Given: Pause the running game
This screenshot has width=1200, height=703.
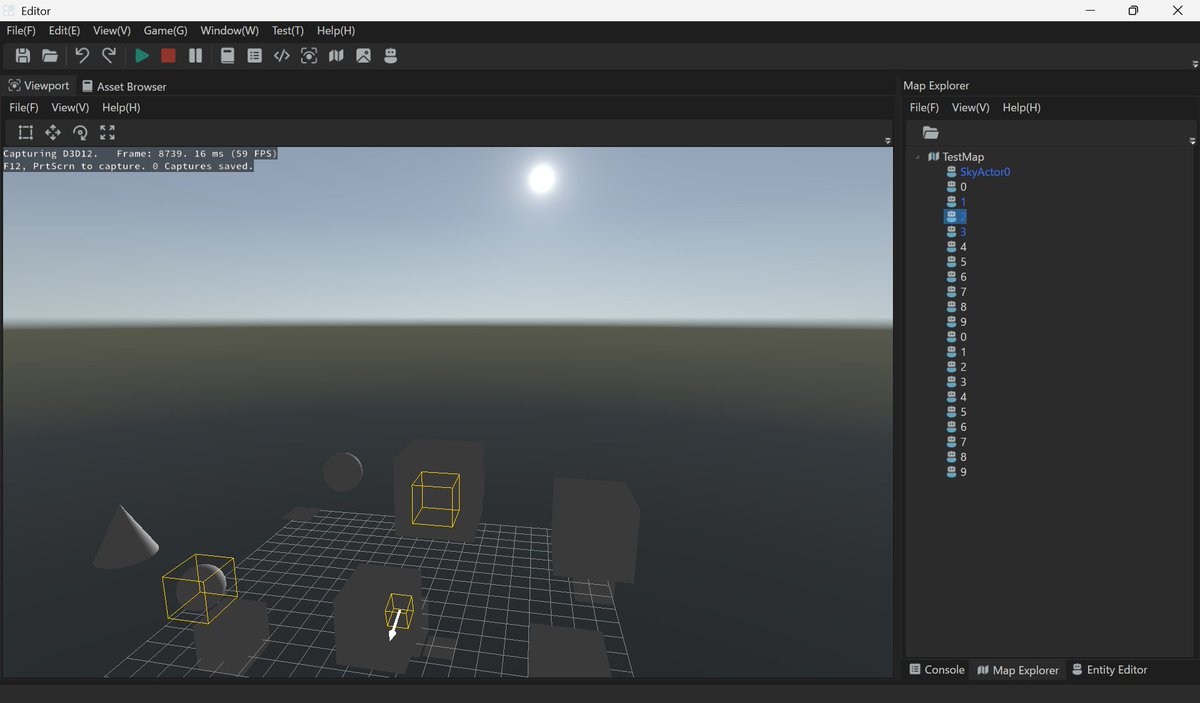Looking at the screenshot, I should (195, 56).
